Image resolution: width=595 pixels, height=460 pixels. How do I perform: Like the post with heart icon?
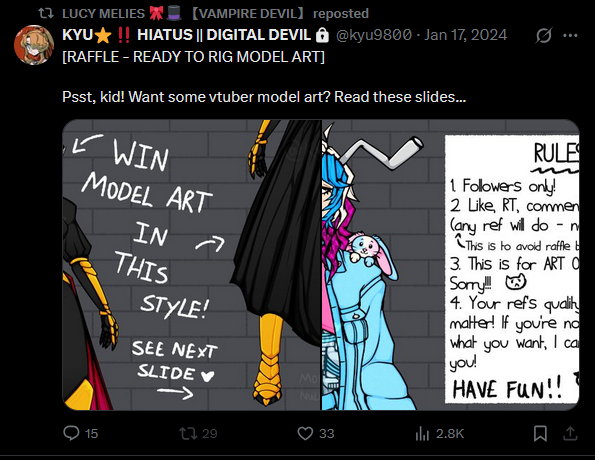305,433
